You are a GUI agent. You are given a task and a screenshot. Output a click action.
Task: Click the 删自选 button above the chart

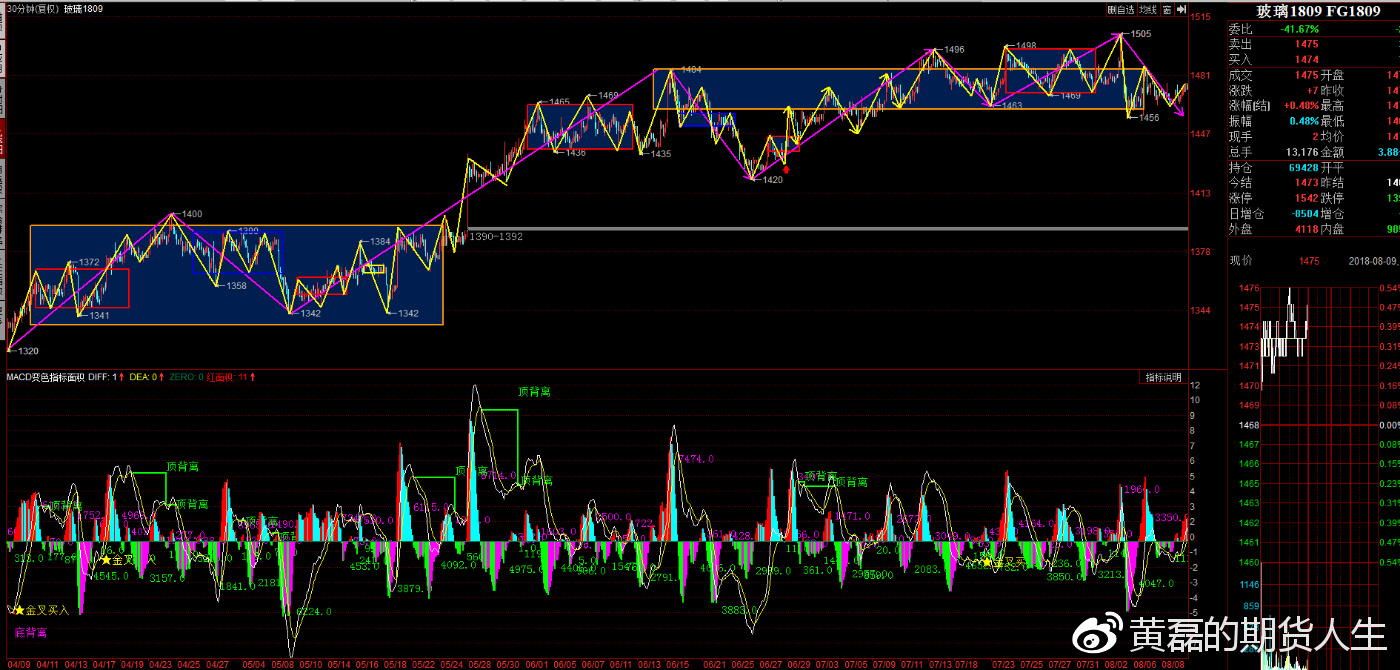click(x=1121, y=9)
